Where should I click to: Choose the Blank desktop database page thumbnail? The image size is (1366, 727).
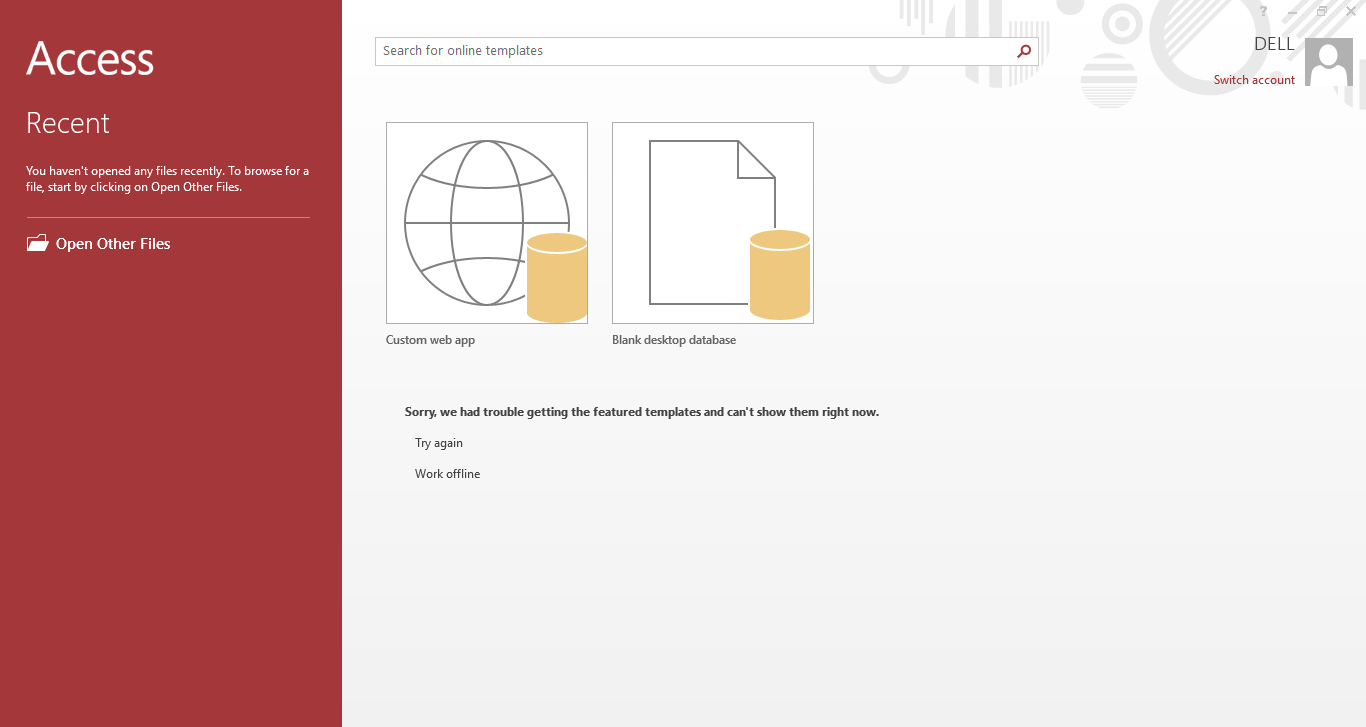coord(713,223)
